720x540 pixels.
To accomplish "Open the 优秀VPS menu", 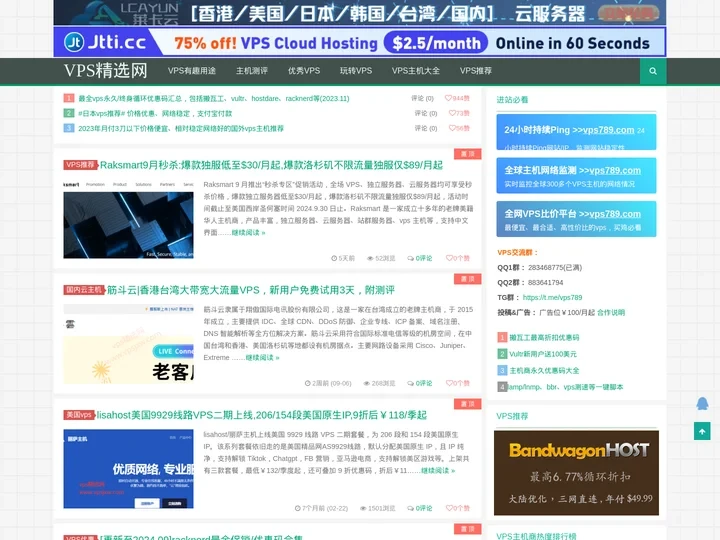I will [304, 71].
